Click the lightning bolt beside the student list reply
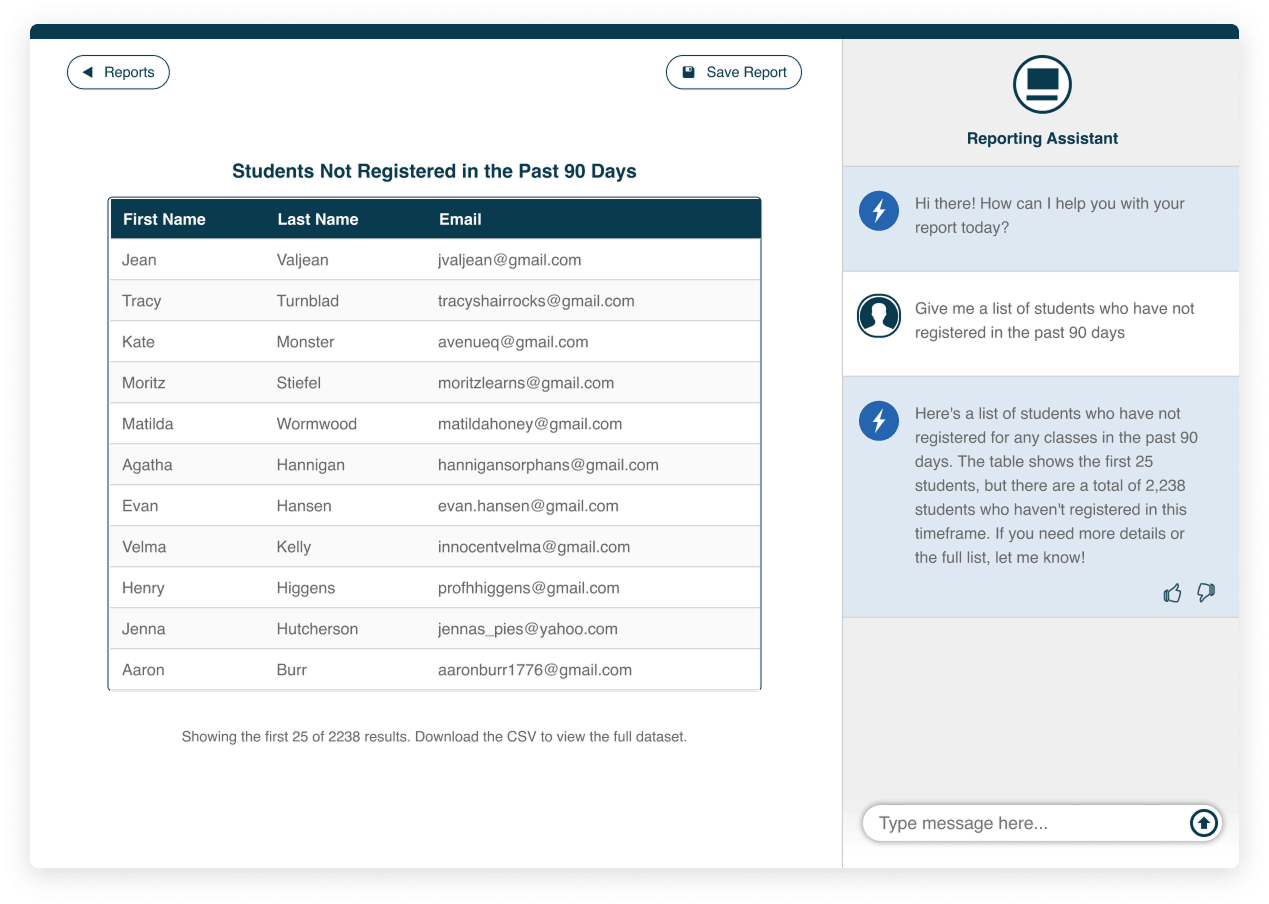1269x904 pixels. 878,421
